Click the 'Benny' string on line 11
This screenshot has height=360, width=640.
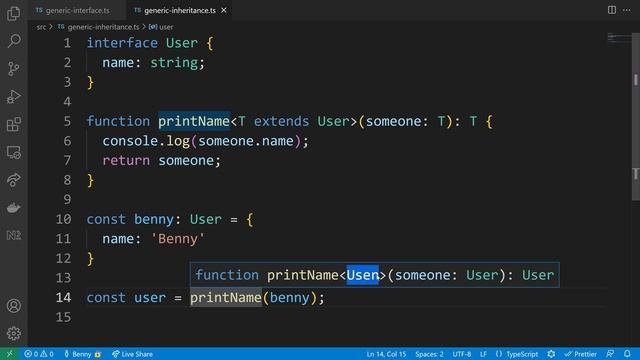pyautogui.click(x=178, y=239)
